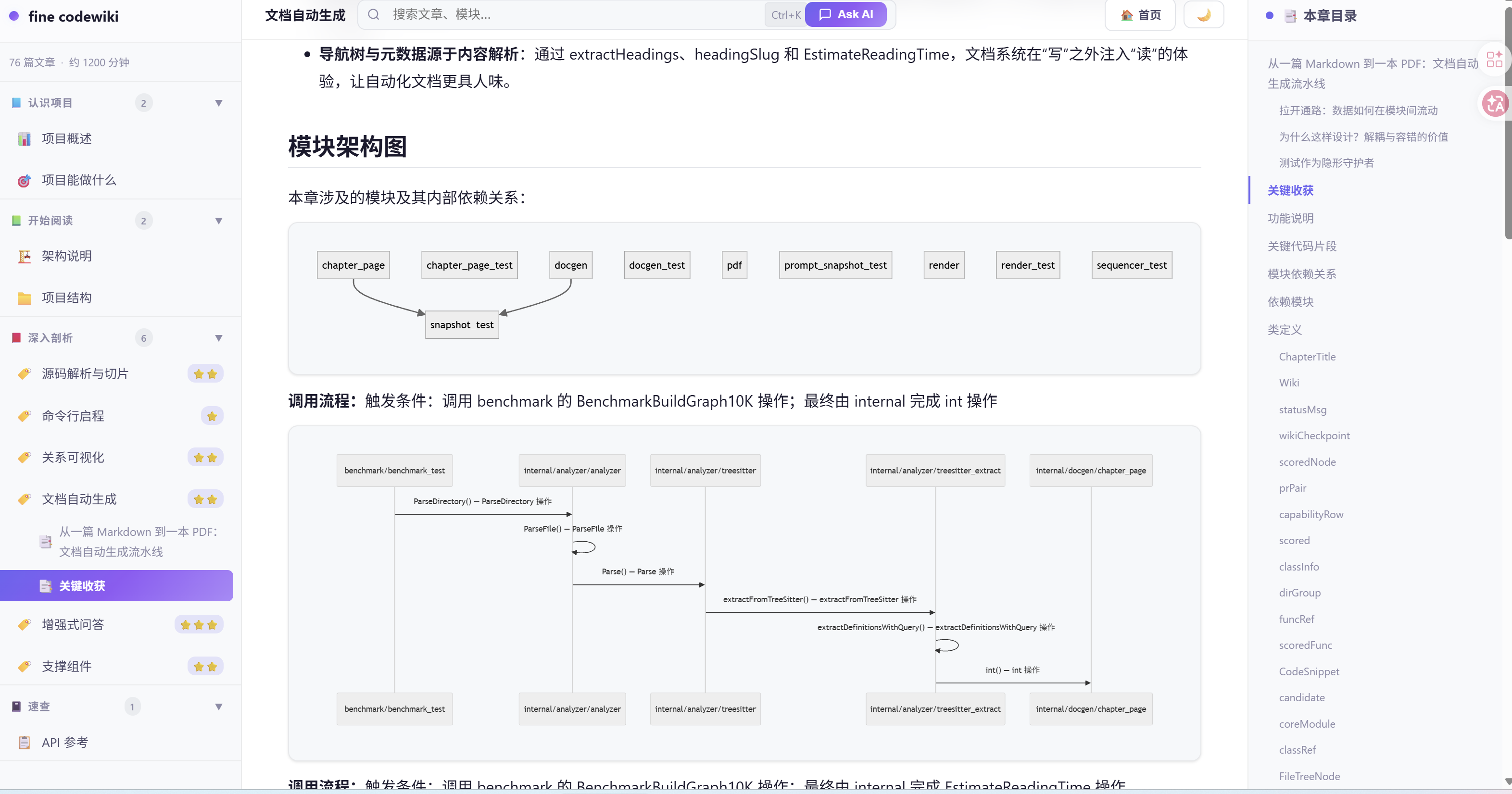Click the two-star rating badge of 源码解析与切片
Screen dimensions: 1512x794
pos(205,374)
